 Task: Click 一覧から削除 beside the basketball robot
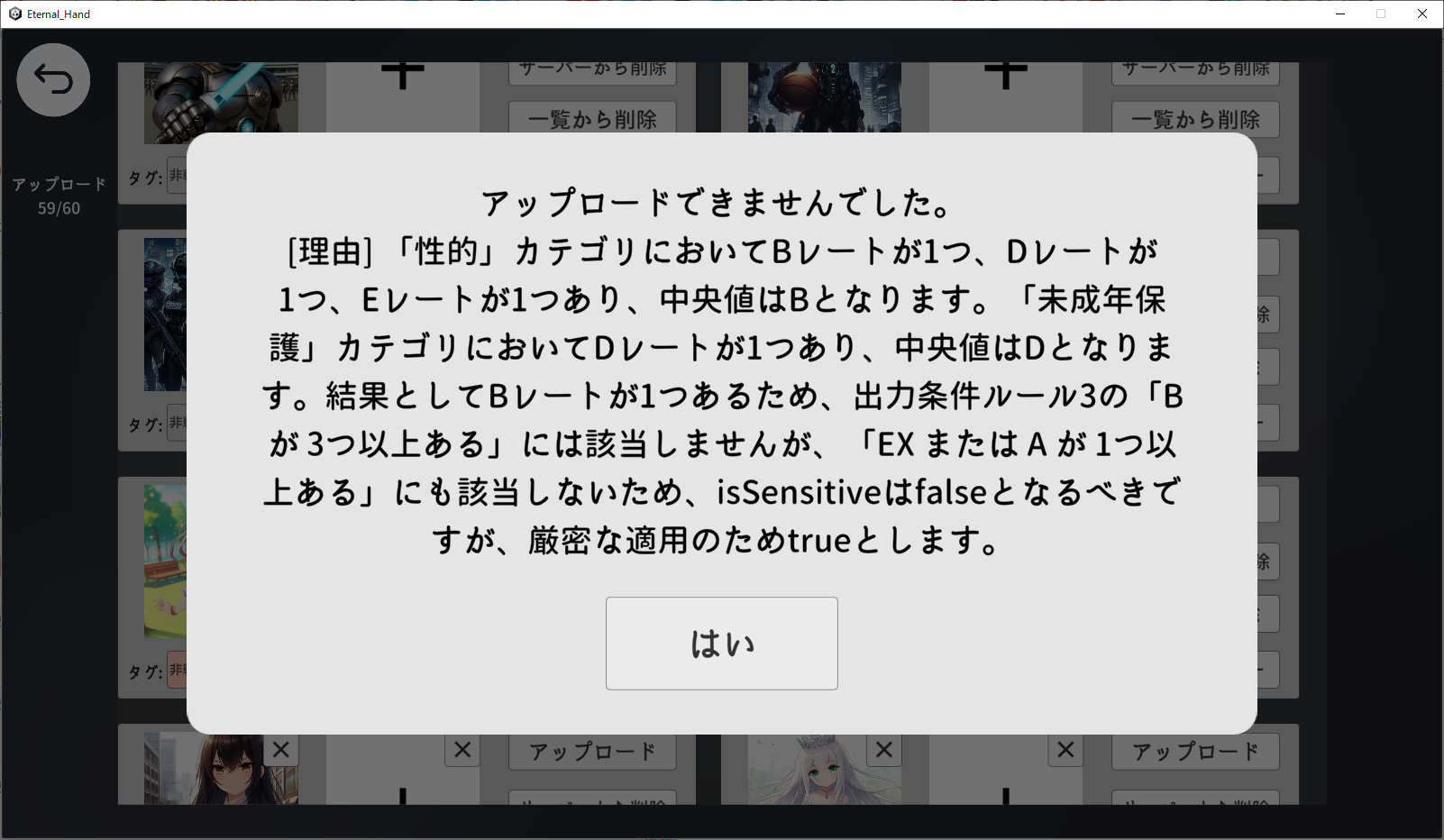(x=1195, y=119)
